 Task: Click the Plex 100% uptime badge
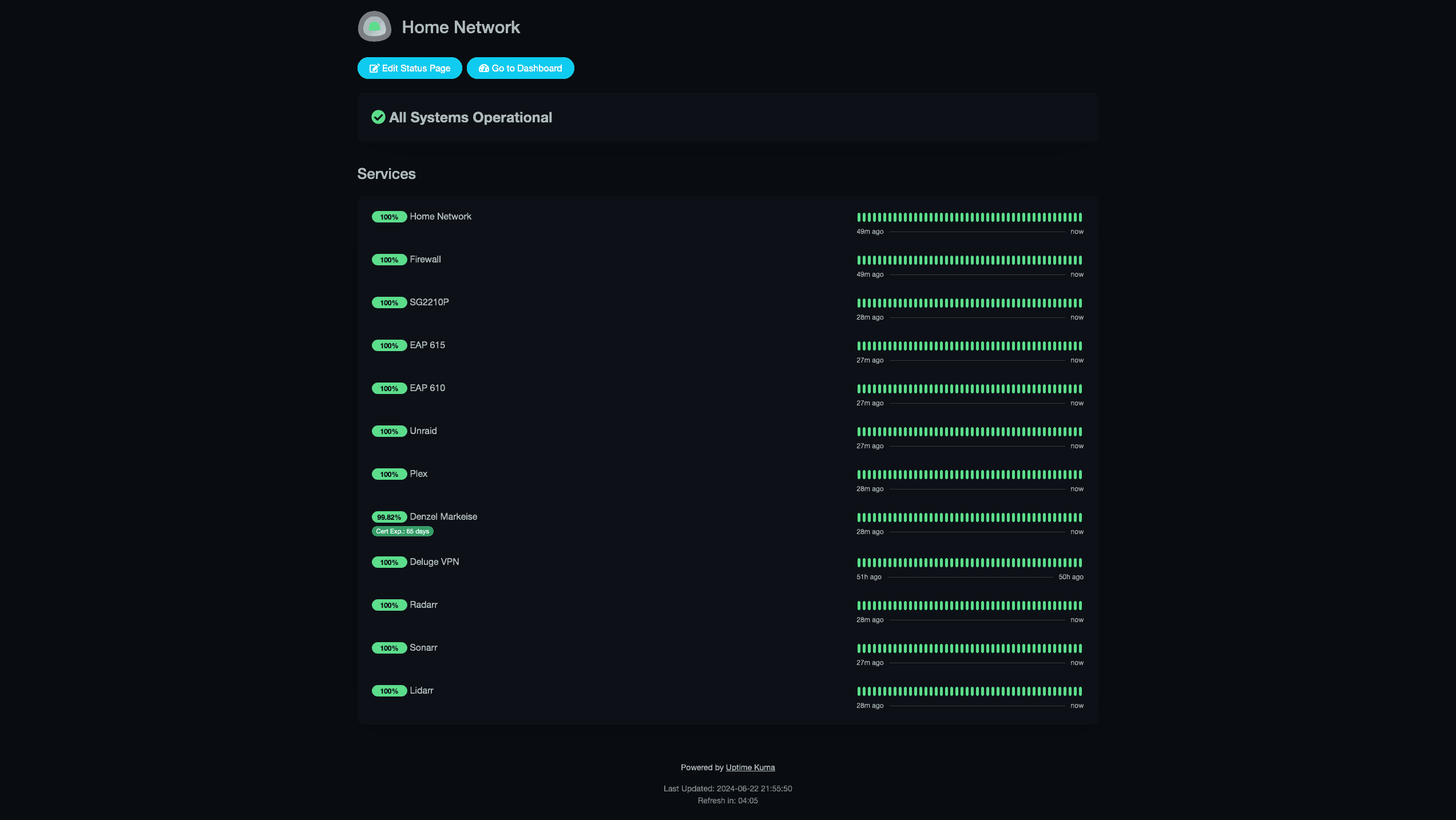pyautogui.click(x=389, y=474)
